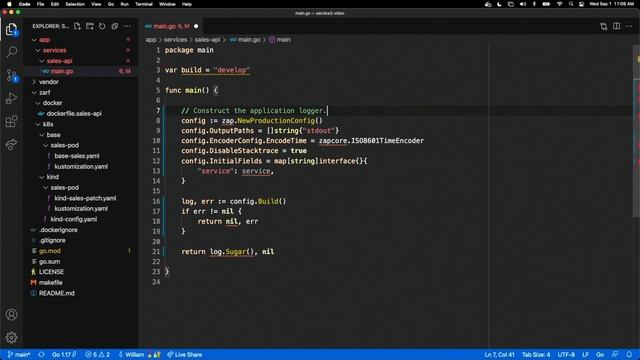The width and height of the screenshot is (640, 360).
Task: Open base-sales.yaml file
Action: pos(81,156)
